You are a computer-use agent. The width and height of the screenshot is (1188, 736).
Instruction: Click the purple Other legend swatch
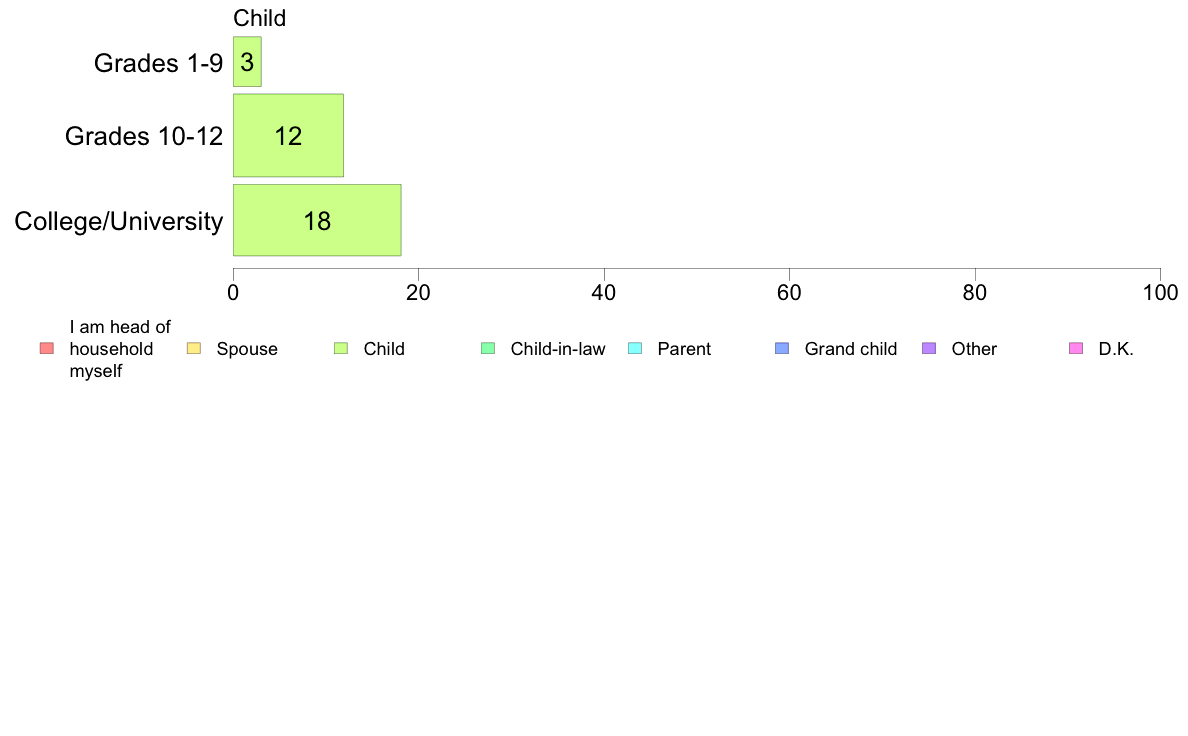(x=929, y=349)
